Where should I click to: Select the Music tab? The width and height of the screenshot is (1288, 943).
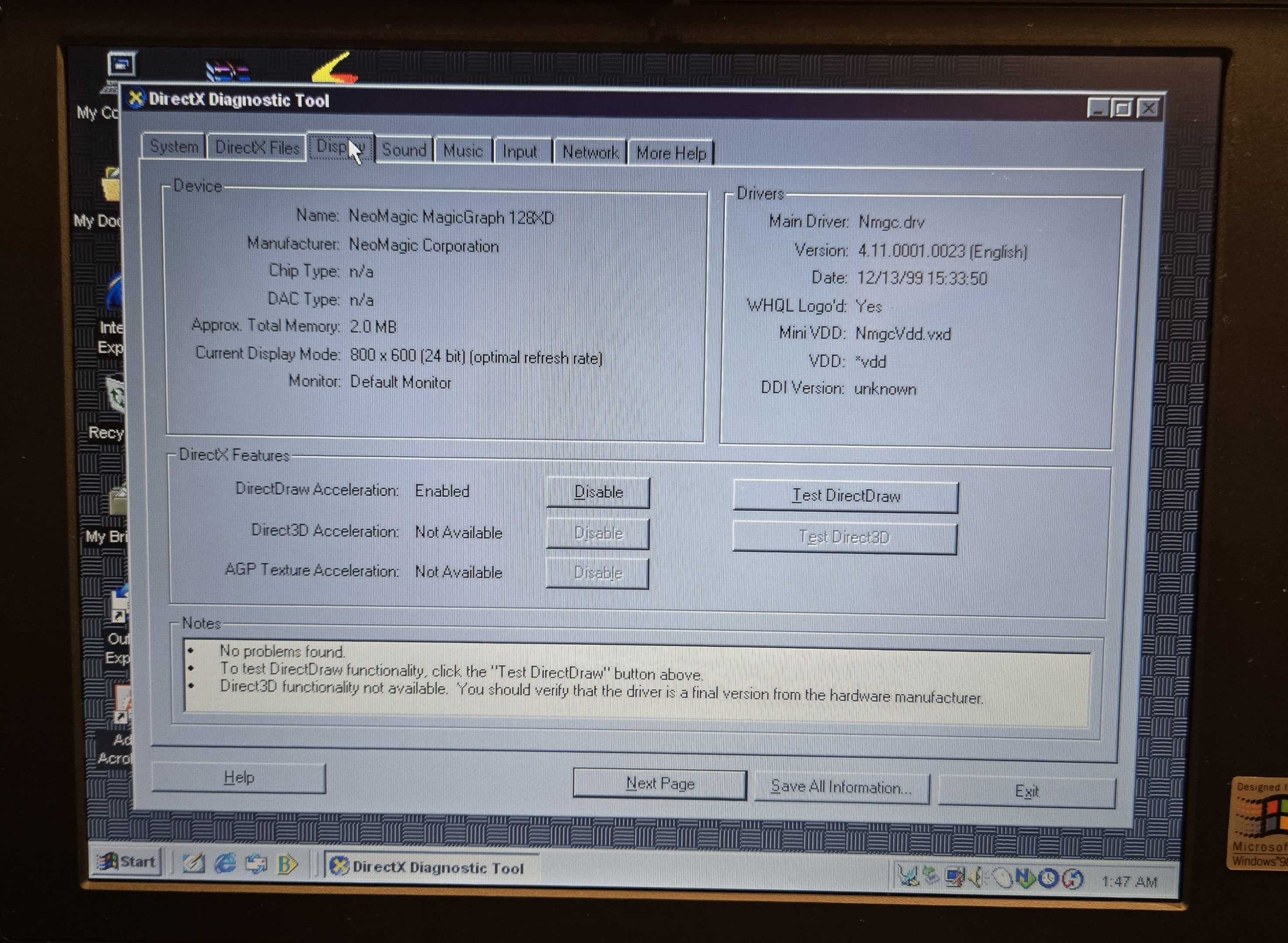(x=463, y=151)
